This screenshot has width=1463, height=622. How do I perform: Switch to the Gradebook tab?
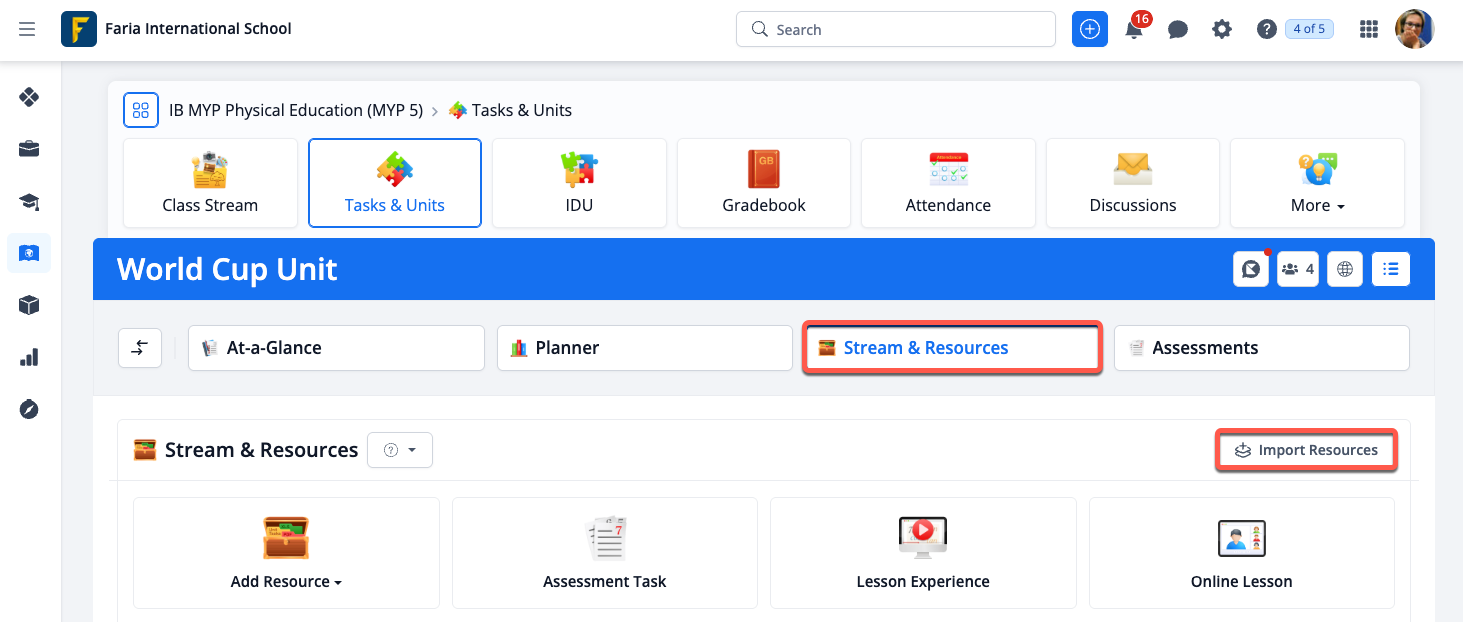pos(764,184)
